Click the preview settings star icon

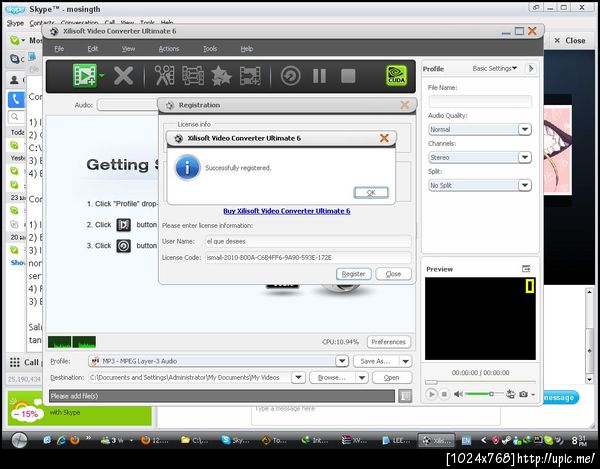[x=510, y=394]
